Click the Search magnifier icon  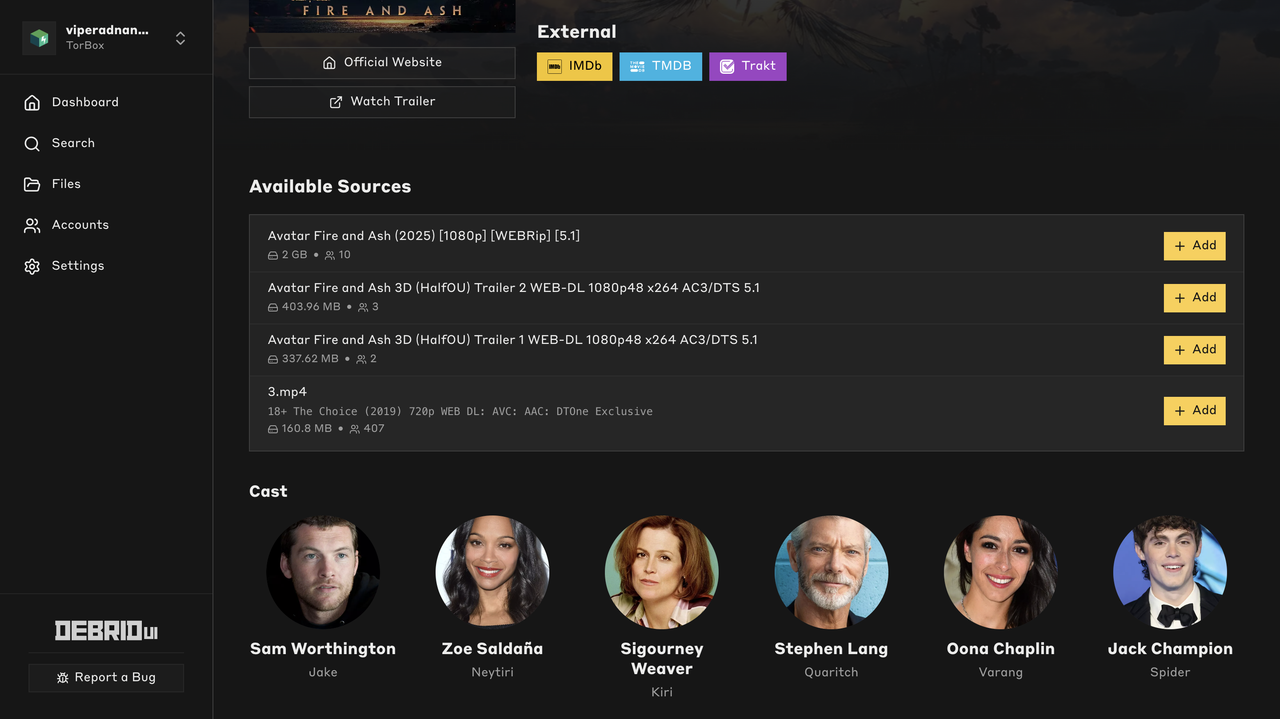pyautogui.click(x=32, y=143)
